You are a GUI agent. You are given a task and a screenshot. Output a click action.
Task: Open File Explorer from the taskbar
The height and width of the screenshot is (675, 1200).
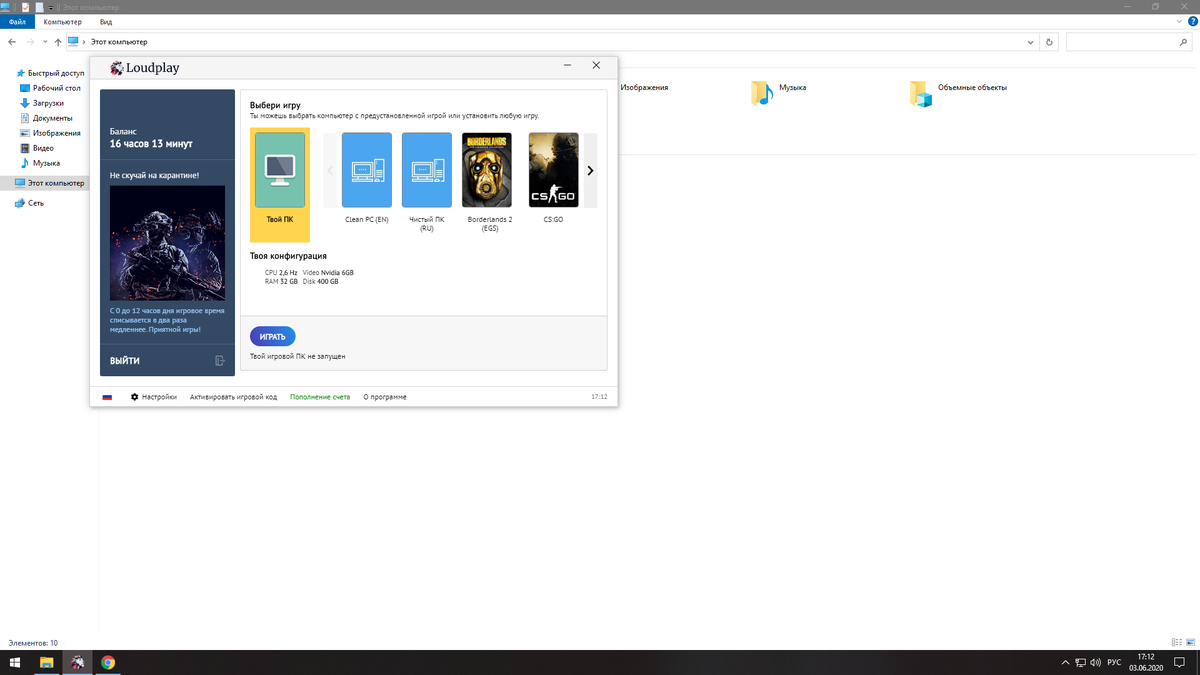tap(46, 662)
